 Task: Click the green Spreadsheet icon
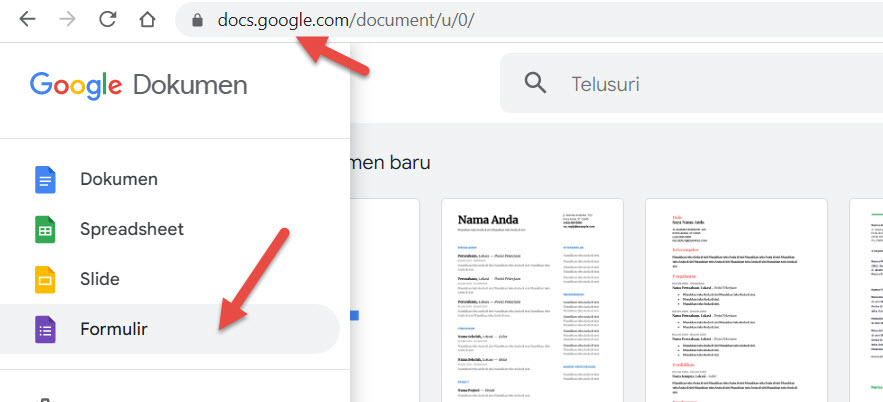tap(45, 230)
